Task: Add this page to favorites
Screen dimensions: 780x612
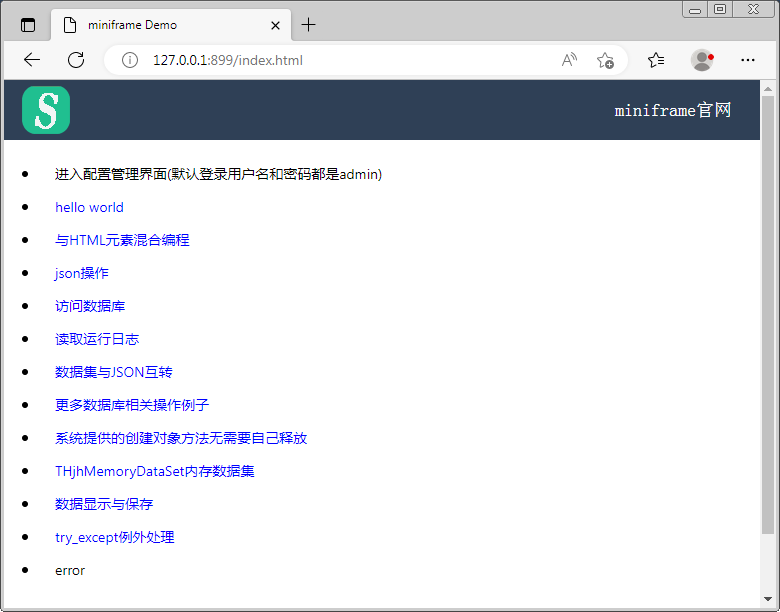Action: click(x=605, y=60)
